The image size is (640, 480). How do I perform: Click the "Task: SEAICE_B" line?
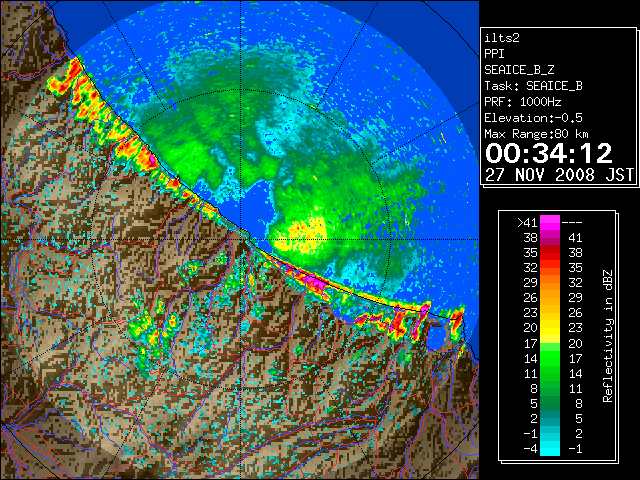(533, 86)
